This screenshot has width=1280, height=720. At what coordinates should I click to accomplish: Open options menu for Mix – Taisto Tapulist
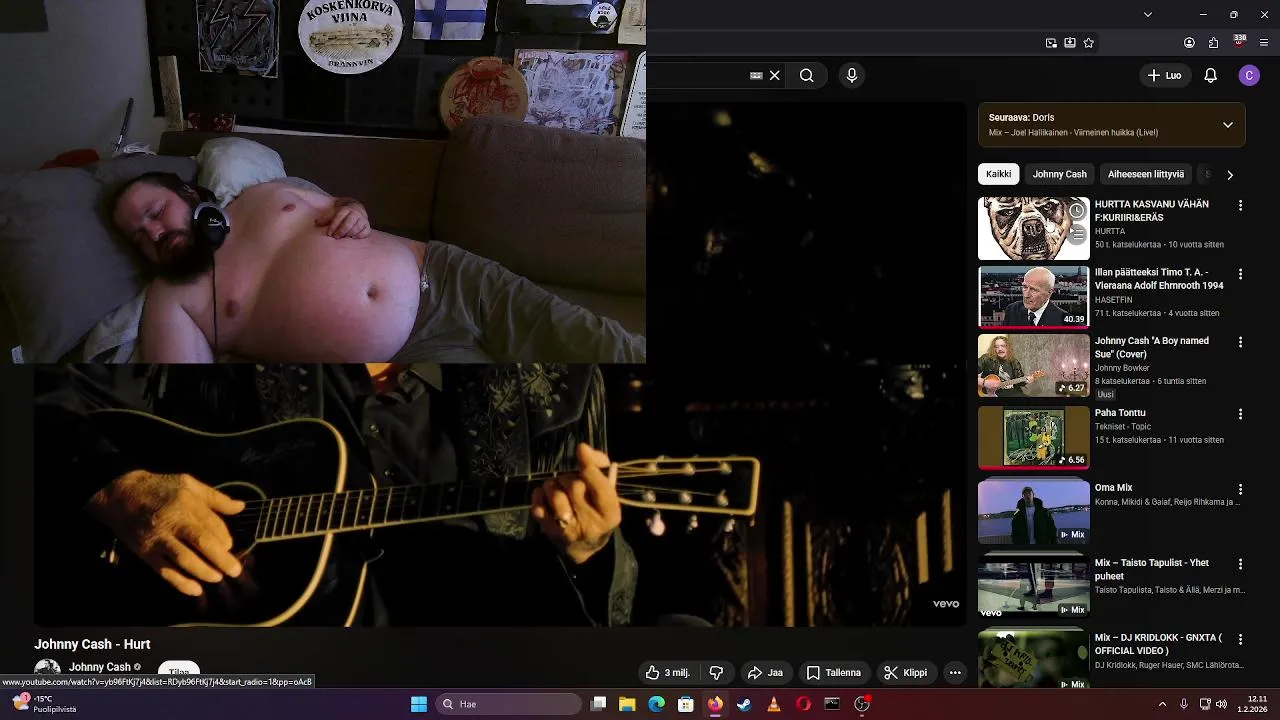tap(1240, 564)
